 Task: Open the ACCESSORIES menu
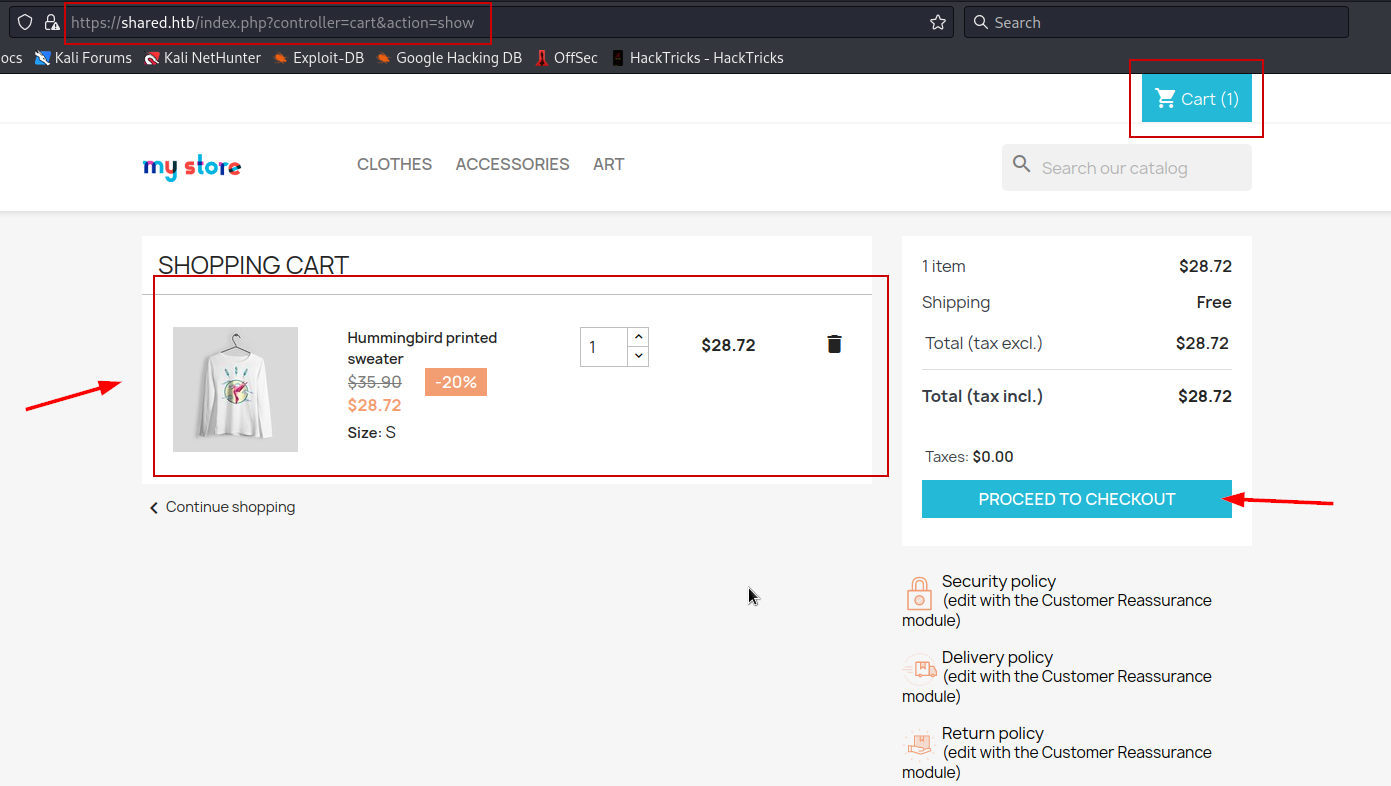[513, 164]
